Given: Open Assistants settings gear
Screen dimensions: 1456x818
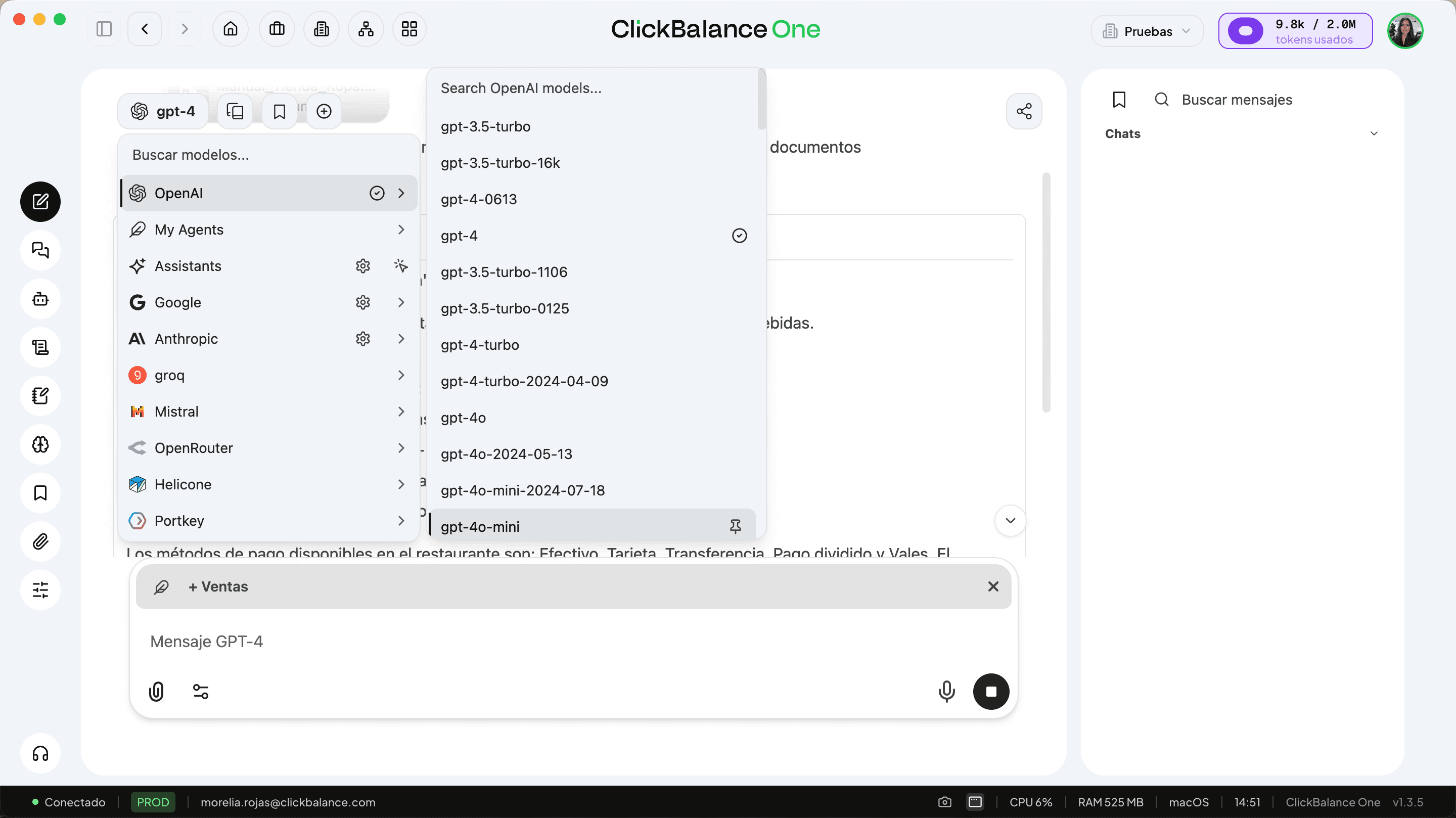Looking at the screenshot, I should tap(363, 266).
